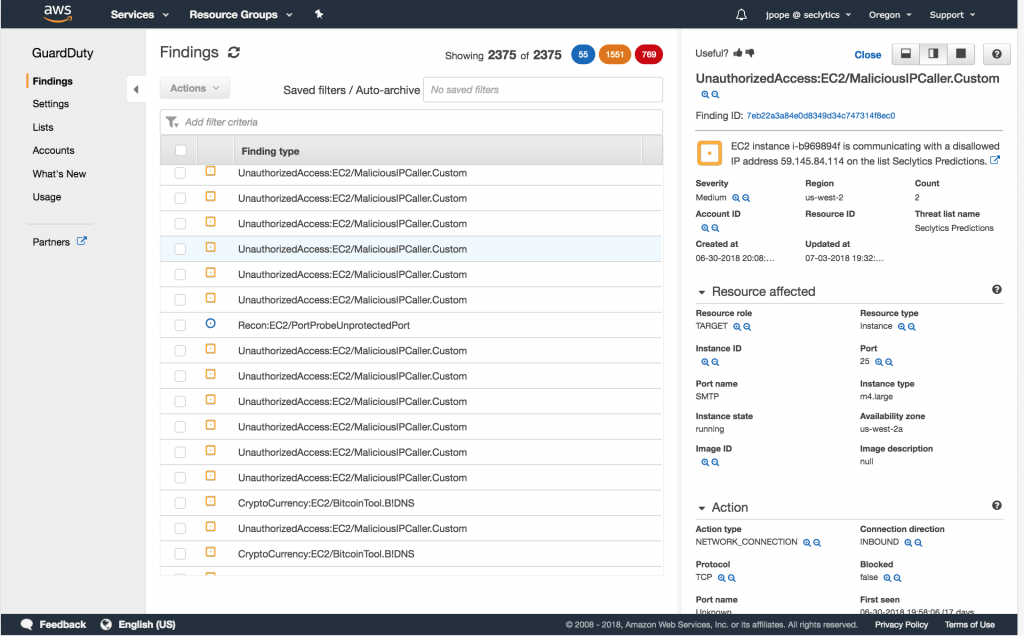Click zoom-out icon next to NETWORK_CONNECTION
Screen dimensions: 1024x636
pos(817,543)
